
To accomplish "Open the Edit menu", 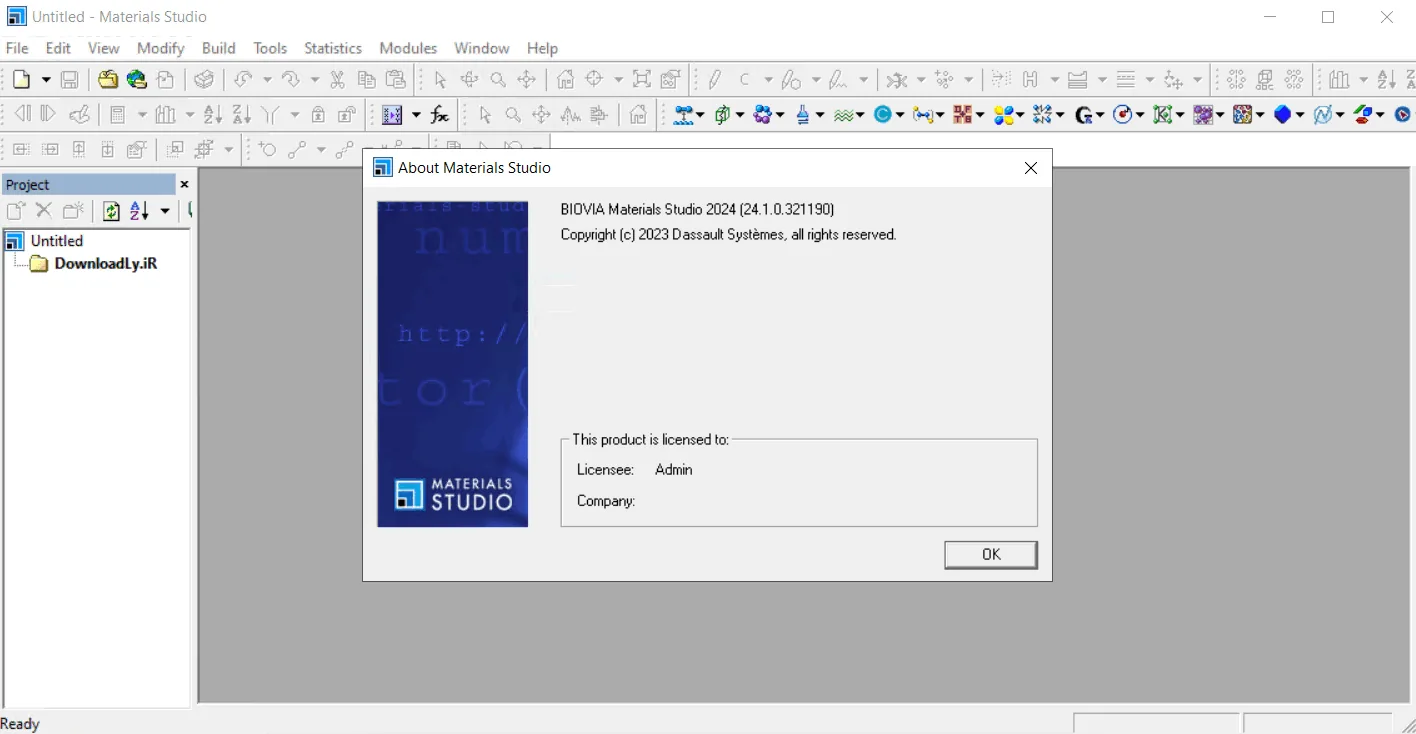I will tap(58, 48).
